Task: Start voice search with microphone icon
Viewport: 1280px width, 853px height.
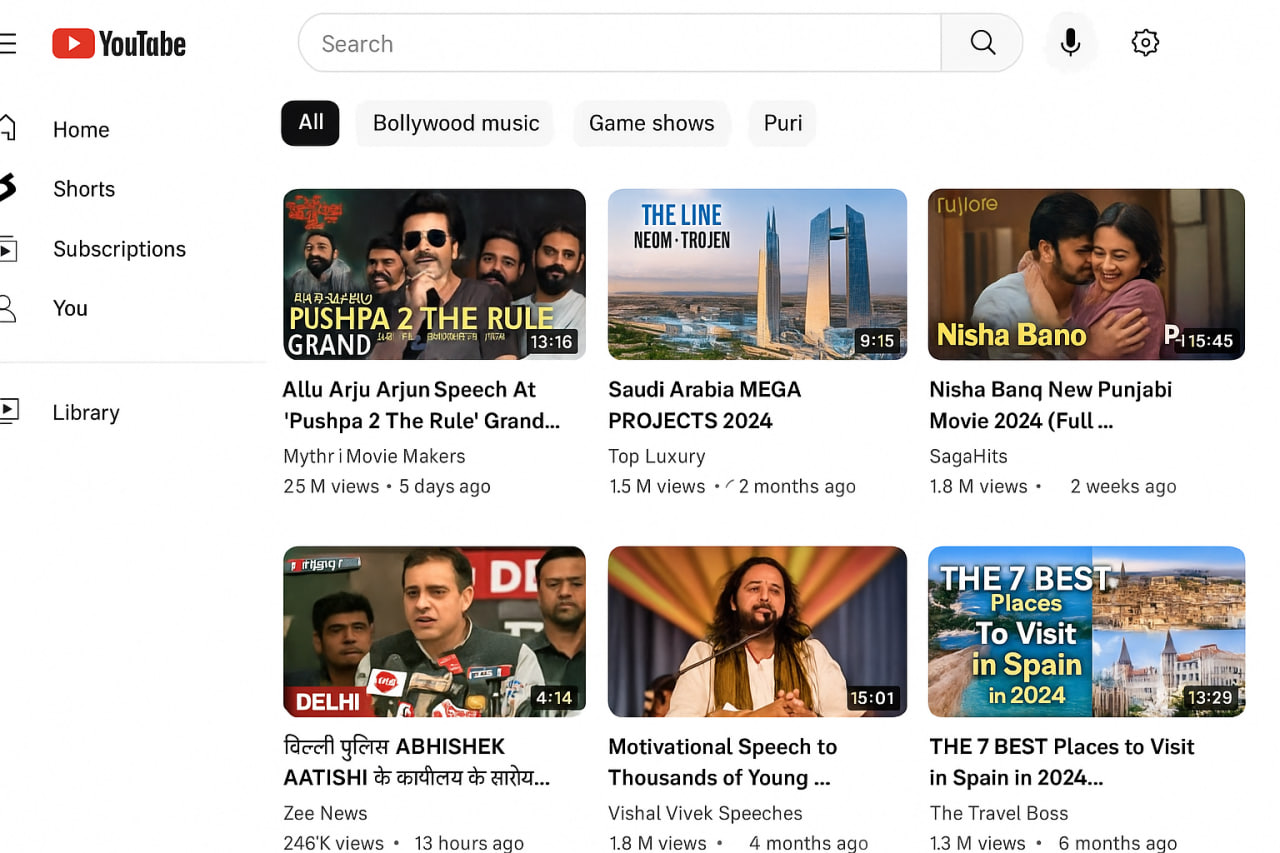Action: click(1070, 43)
